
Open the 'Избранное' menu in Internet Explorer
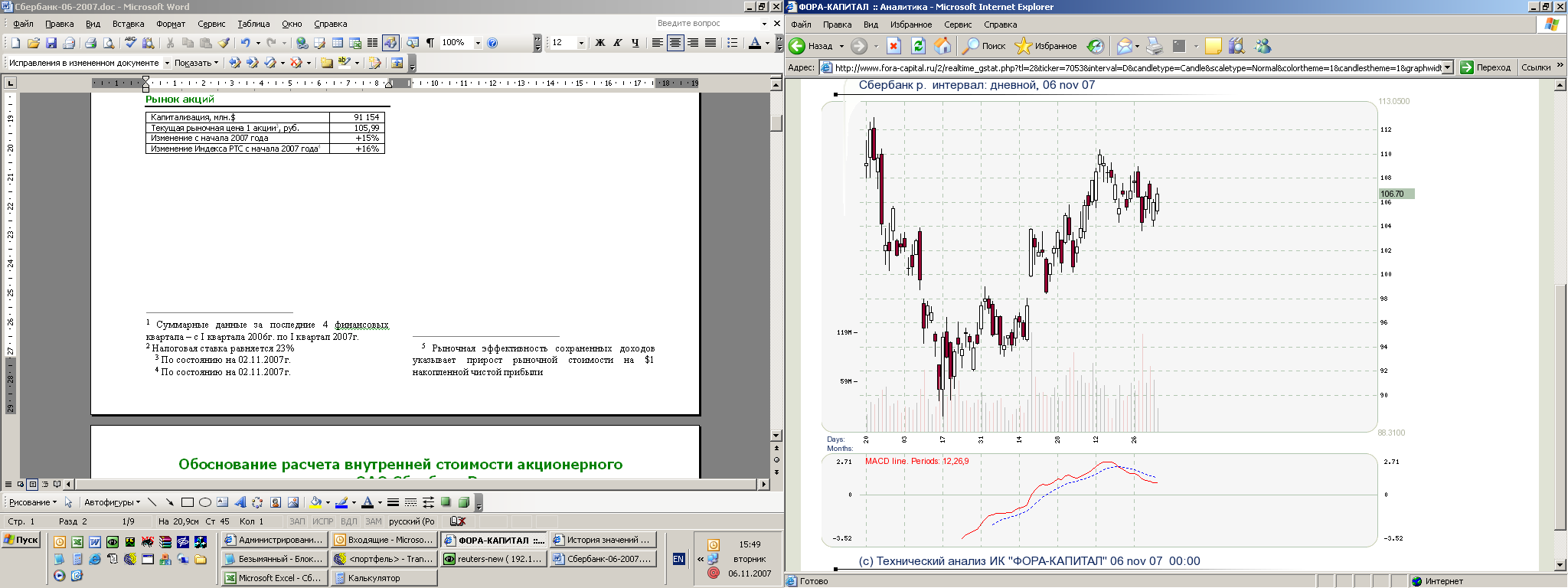pyautogui.click(x=911, y=24)
